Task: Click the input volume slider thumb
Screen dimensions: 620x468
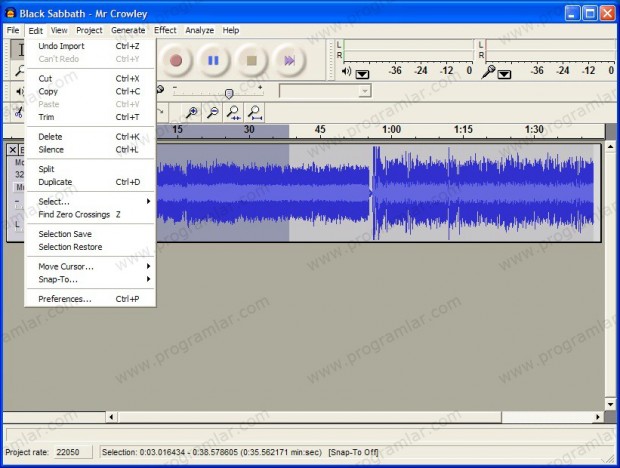Action: point(229,93)
